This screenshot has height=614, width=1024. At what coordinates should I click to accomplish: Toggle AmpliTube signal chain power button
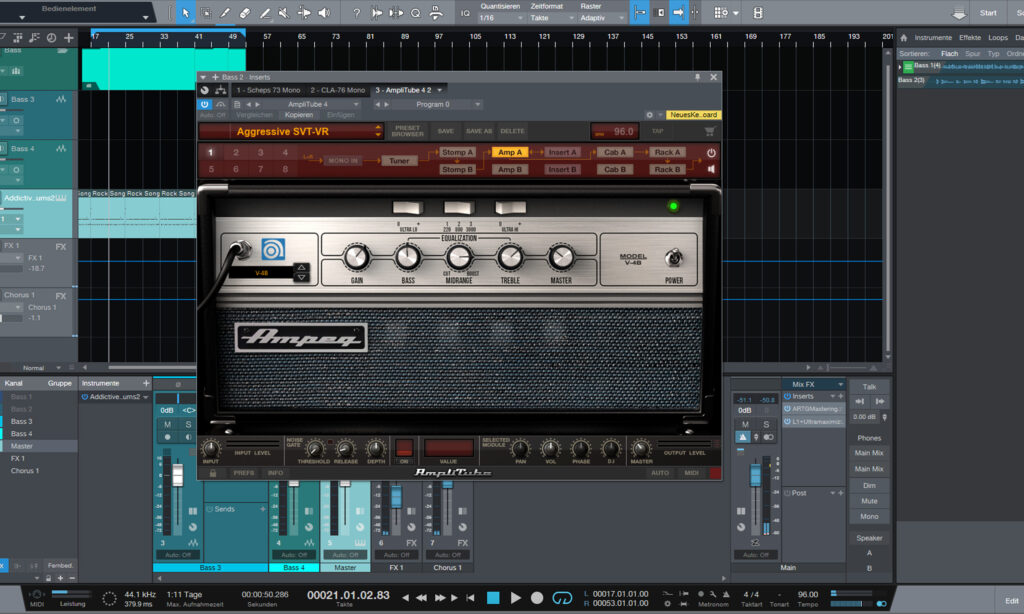pos(711,153)
